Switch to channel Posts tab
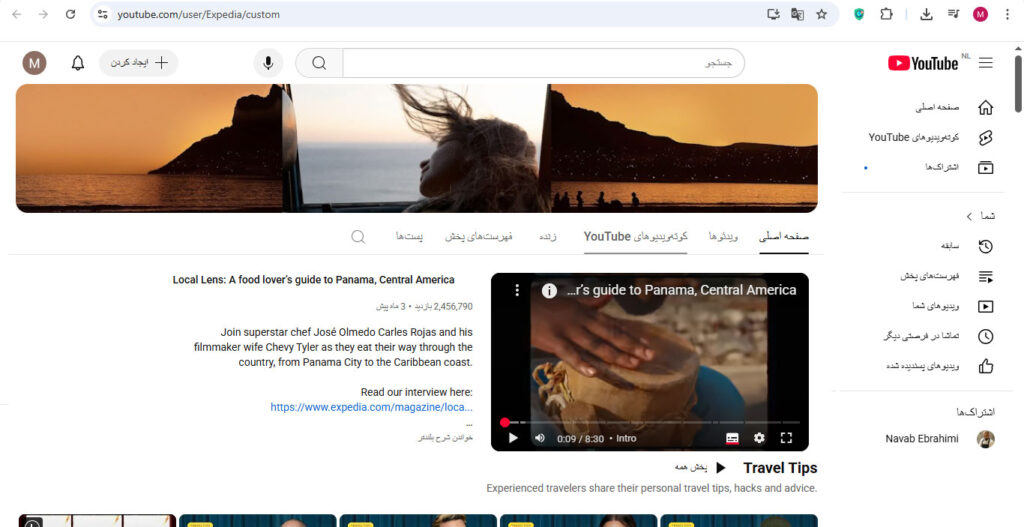Viewport: 1024px width, 527px height. pos(409,236)
